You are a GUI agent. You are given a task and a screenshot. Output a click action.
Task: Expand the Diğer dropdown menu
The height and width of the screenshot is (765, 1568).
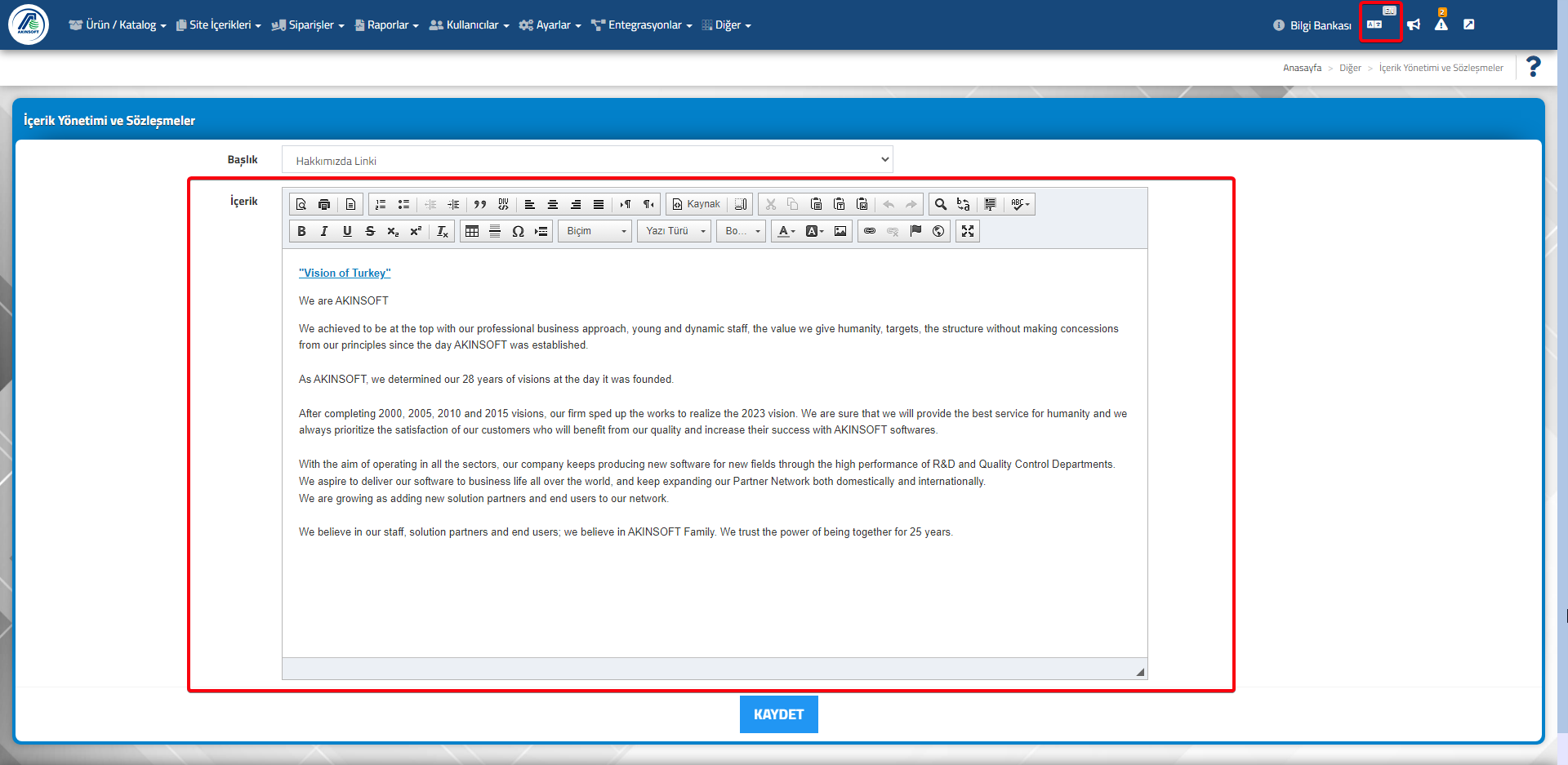tap(727, 25)
